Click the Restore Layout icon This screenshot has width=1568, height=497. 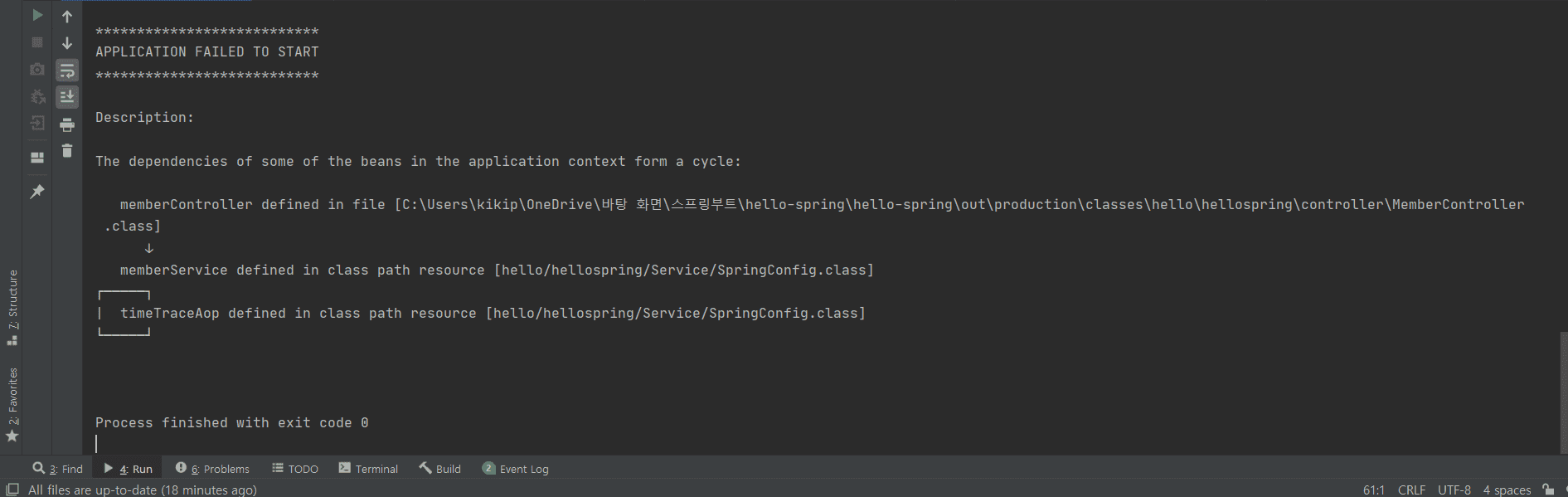click(x=37, y=157)
